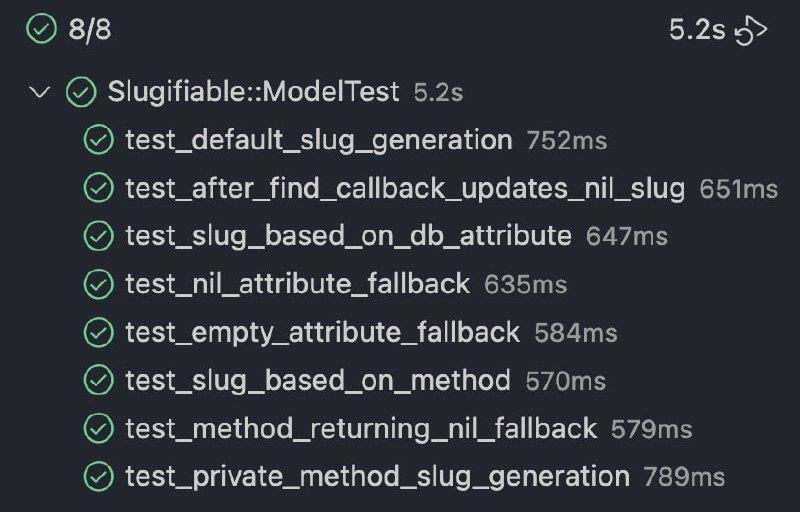The width and height of the screenshot is (800, 512).
Task: Click pass icon for test_nil_attribute_fallback
Action: coord(98,285)
